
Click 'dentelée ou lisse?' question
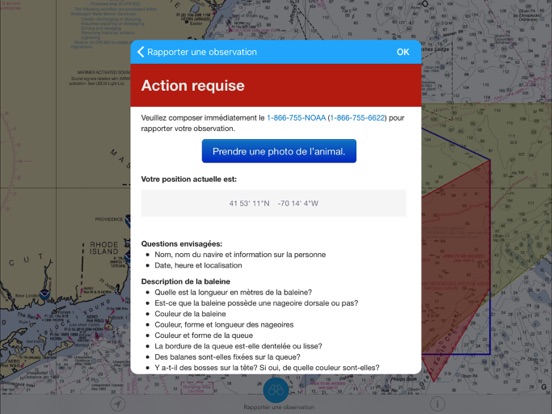[238, 346]
